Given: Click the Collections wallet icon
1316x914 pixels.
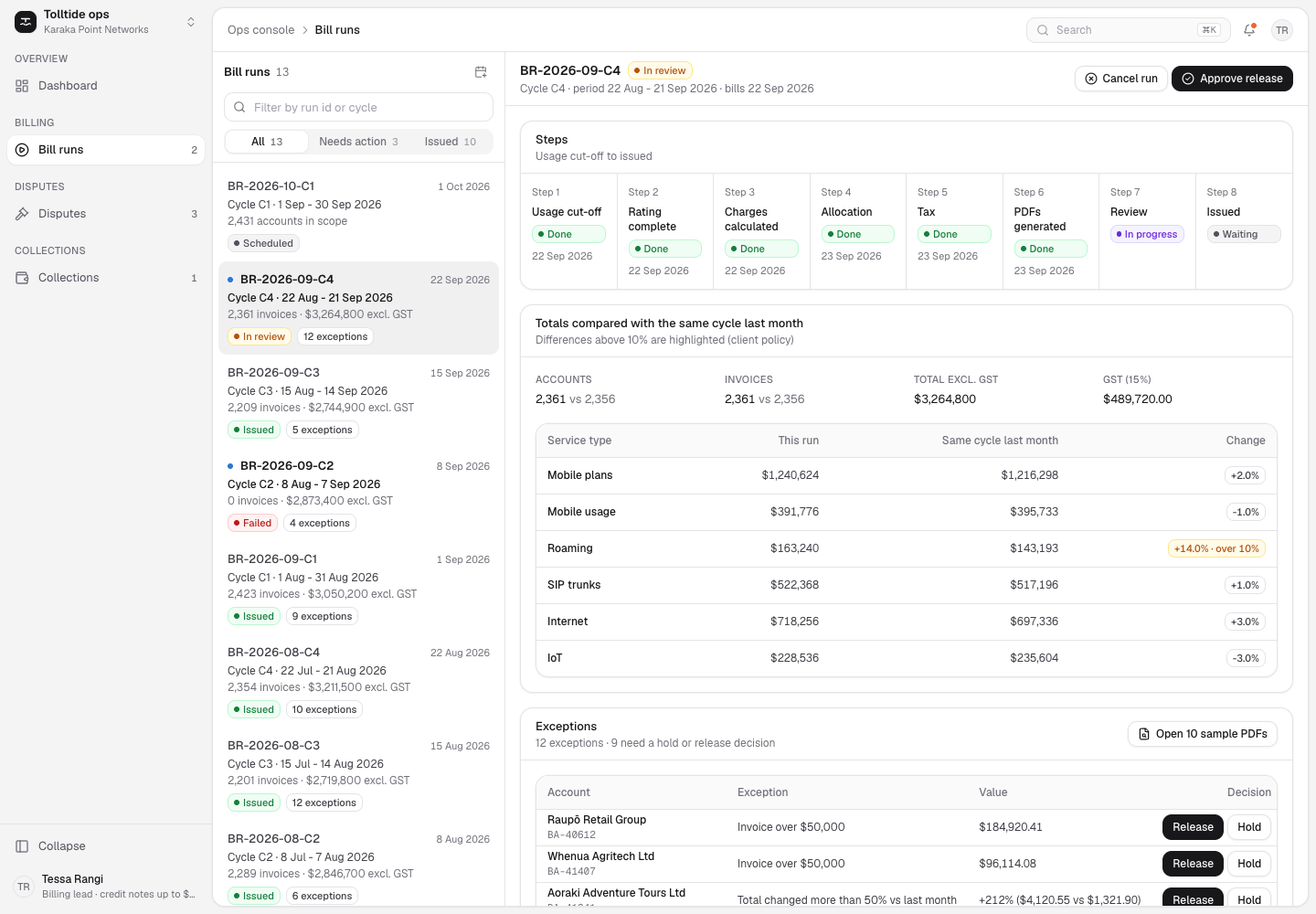Looking at the screenshot, I should (x=22, y=278).
